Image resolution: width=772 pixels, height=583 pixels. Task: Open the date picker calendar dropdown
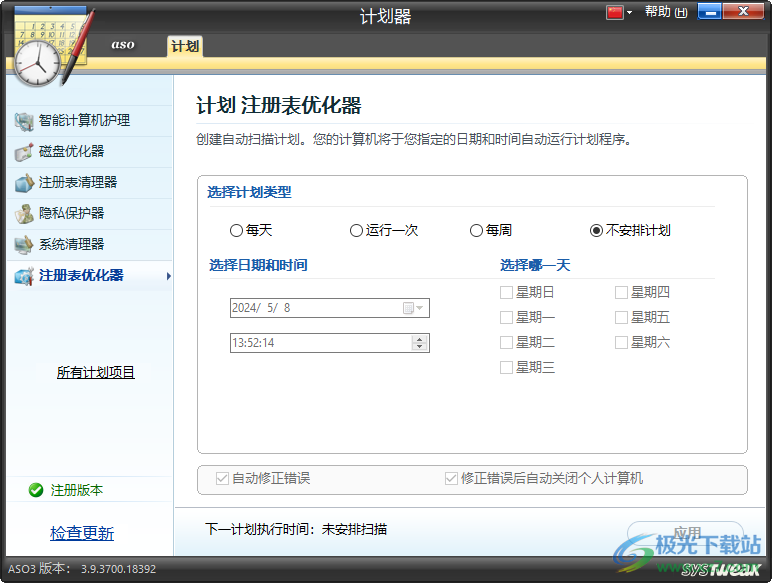point(413,308)
